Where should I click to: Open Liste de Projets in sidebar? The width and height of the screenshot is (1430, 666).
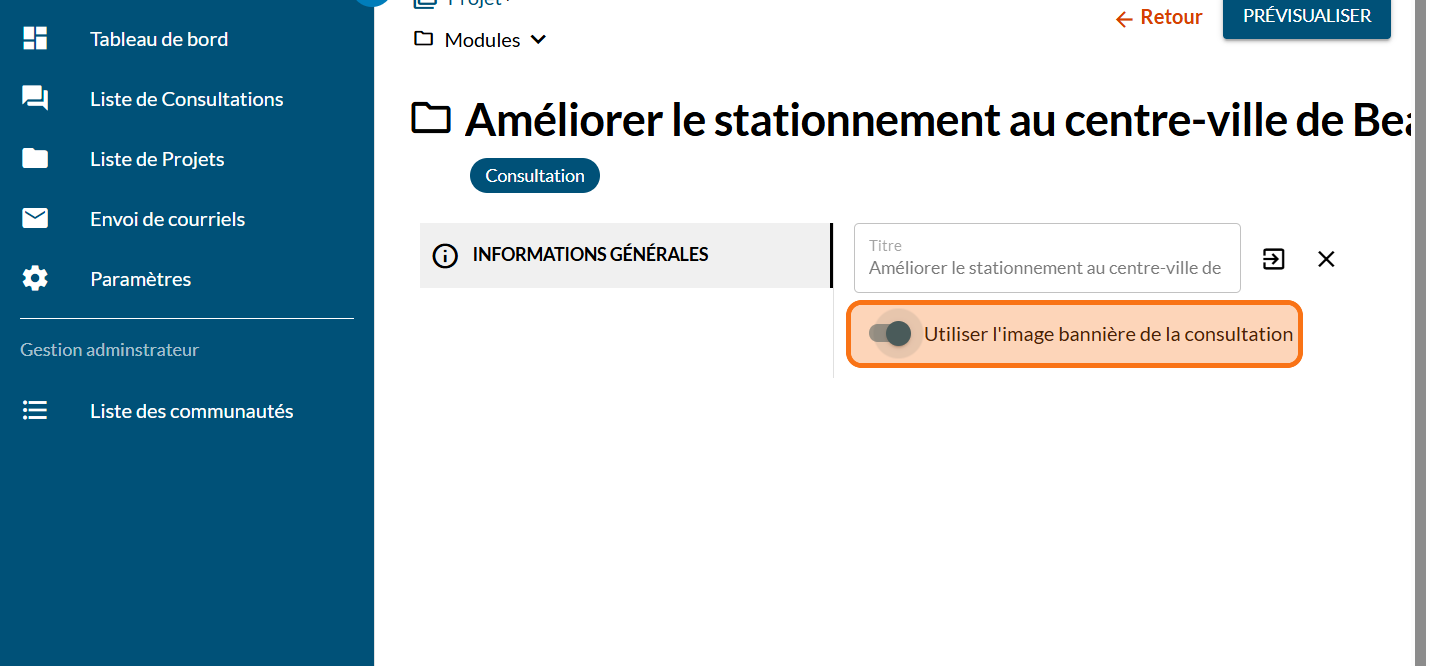click(157, 159)
